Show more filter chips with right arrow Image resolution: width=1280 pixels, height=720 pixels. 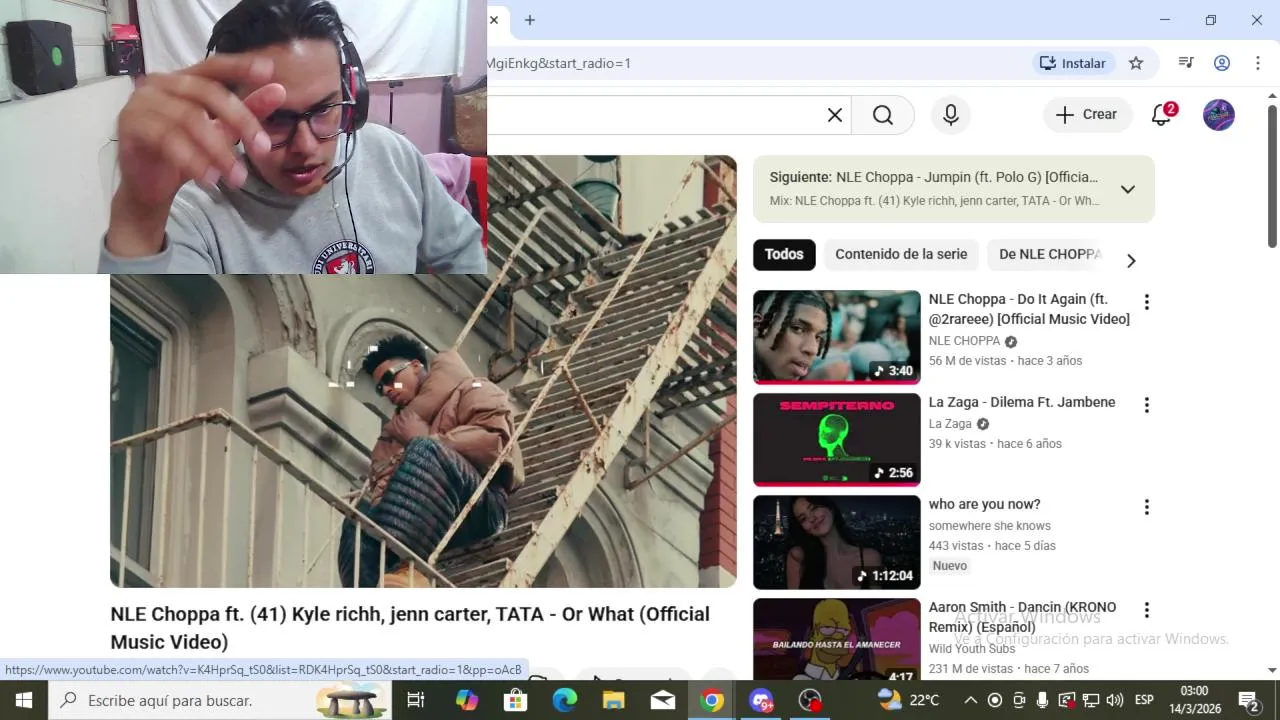[x=1131, y=260]
